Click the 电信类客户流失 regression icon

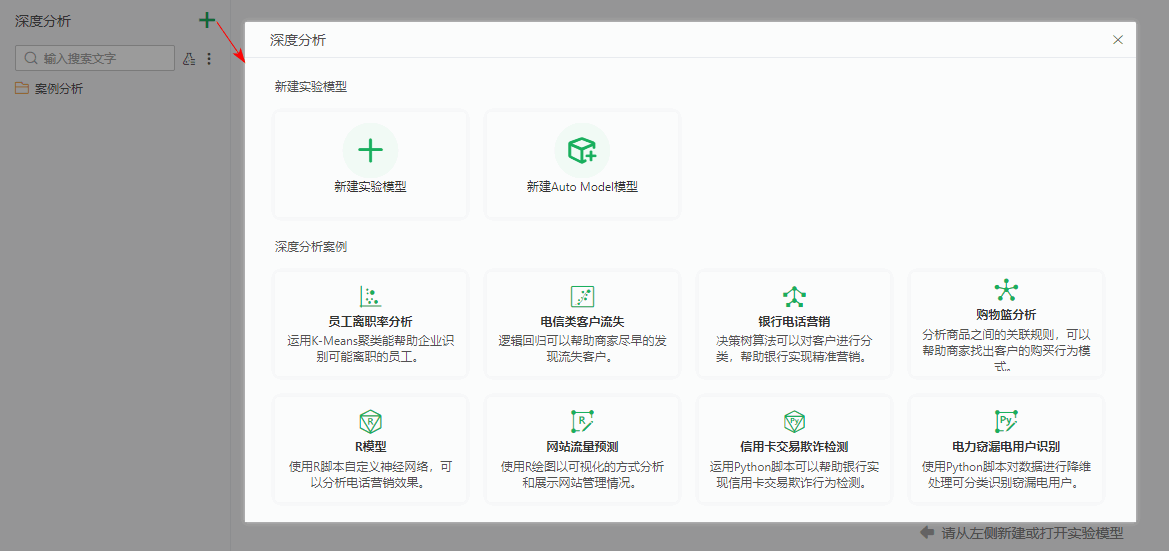point(582,296)
